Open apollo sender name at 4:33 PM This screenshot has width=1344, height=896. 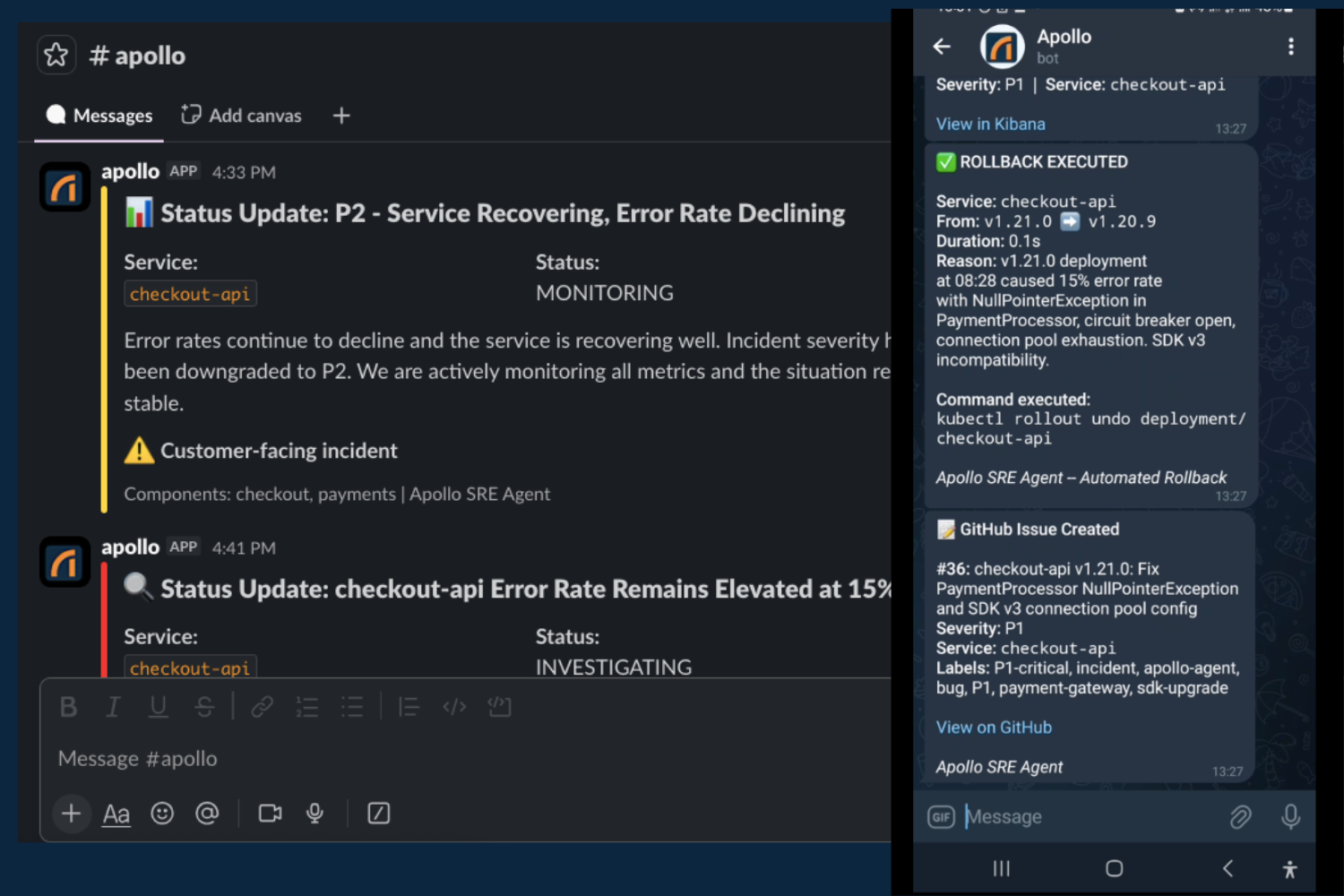coord(130,171)
